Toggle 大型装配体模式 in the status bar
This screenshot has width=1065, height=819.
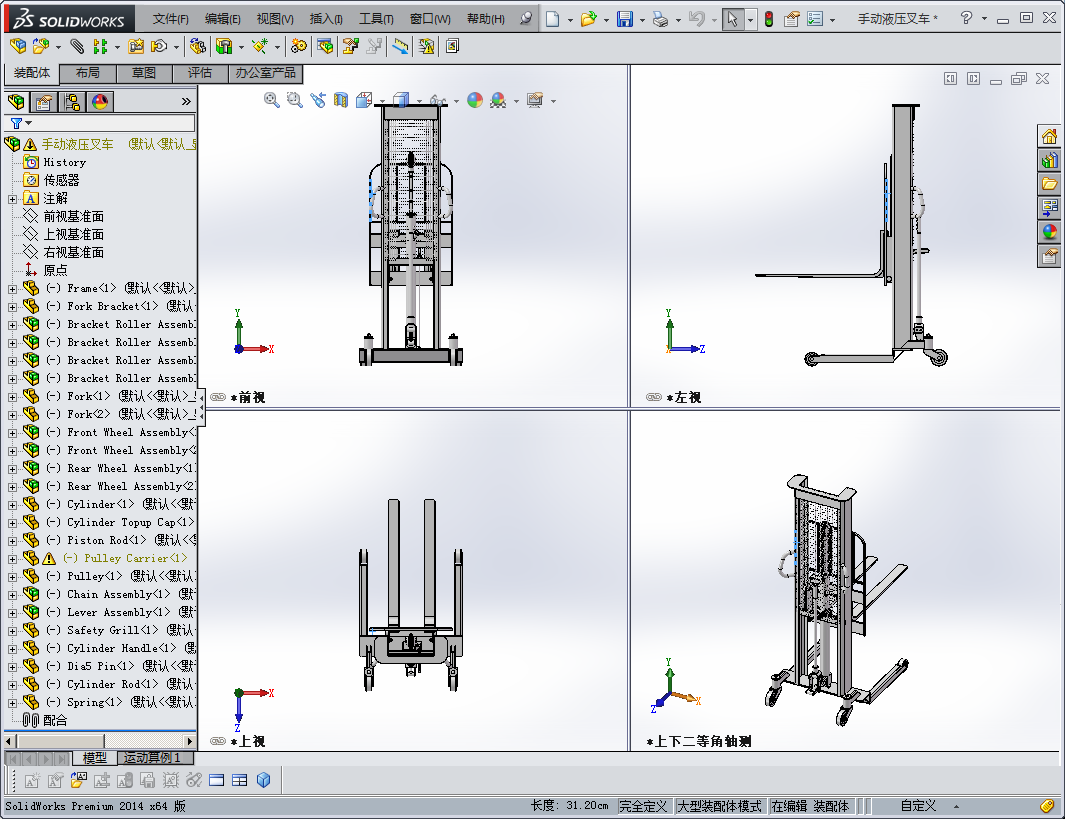[x=720, y=806]
